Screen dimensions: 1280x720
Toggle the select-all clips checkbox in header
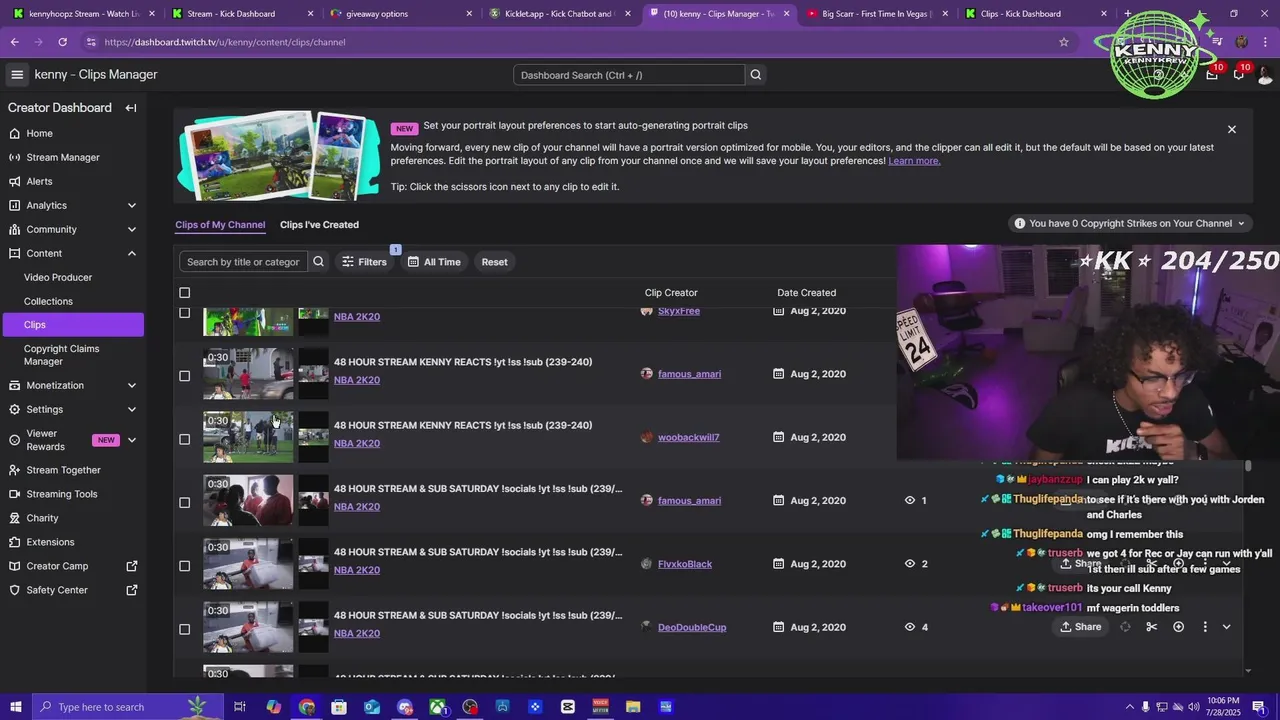click(x=184, y=293)
